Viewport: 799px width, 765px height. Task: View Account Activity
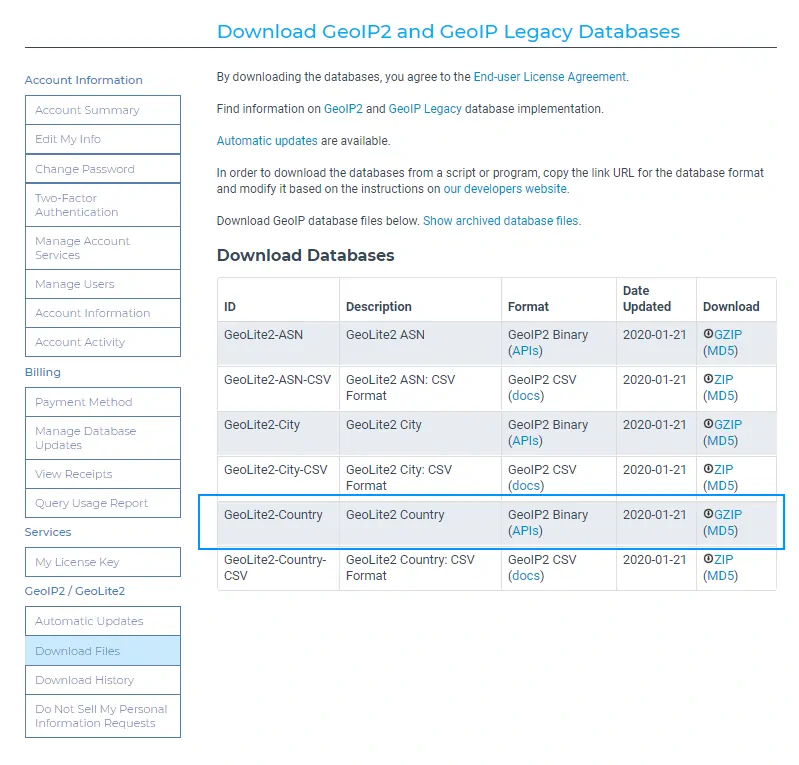[103, 342]
